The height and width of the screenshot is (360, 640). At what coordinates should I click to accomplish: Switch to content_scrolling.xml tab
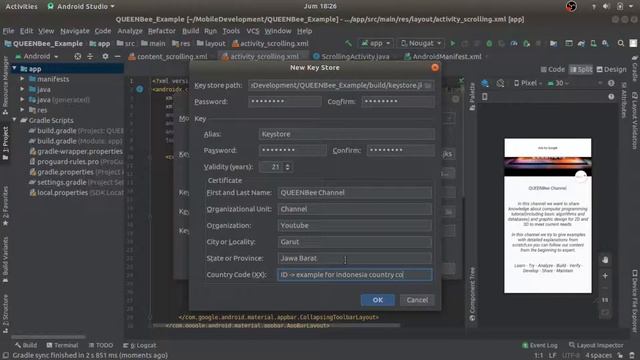[168, 57]
